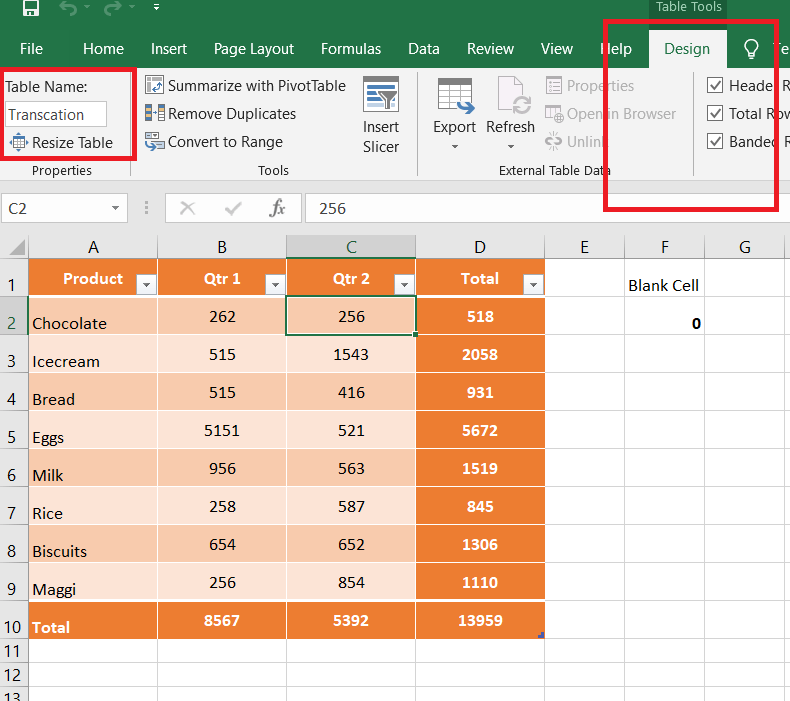Click cell F2 containing 0

click(665, 316)
